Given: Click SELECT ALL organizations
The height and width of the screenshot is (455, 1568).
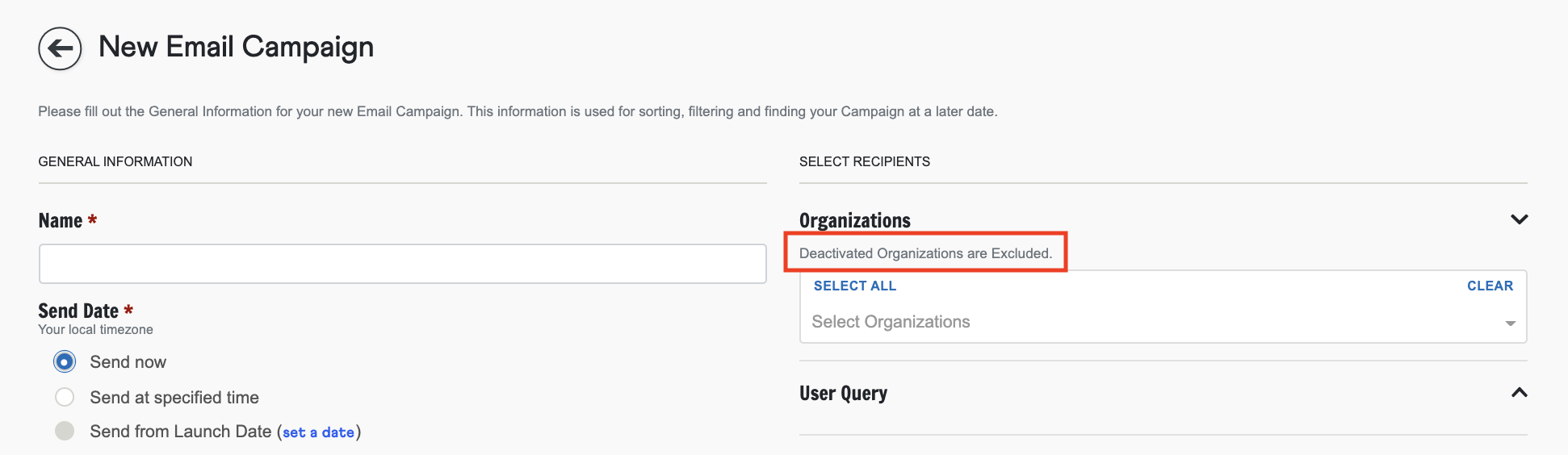Looking at the screenshot, I should 854,286.
